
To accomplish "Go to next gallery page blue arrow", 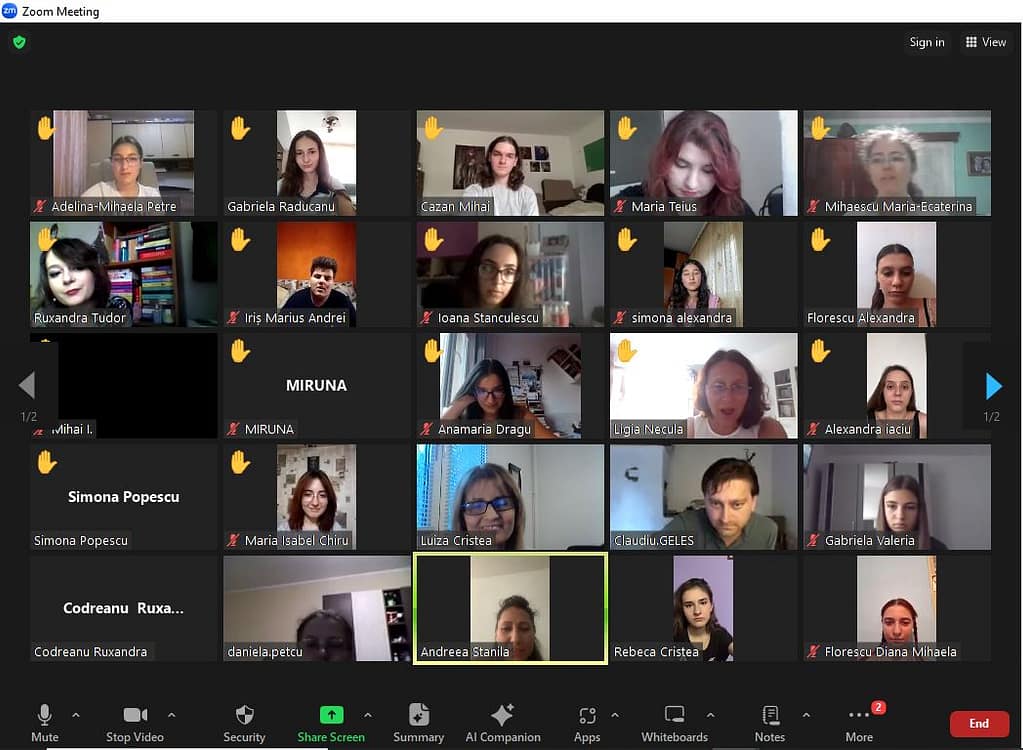I will (993, 386).
